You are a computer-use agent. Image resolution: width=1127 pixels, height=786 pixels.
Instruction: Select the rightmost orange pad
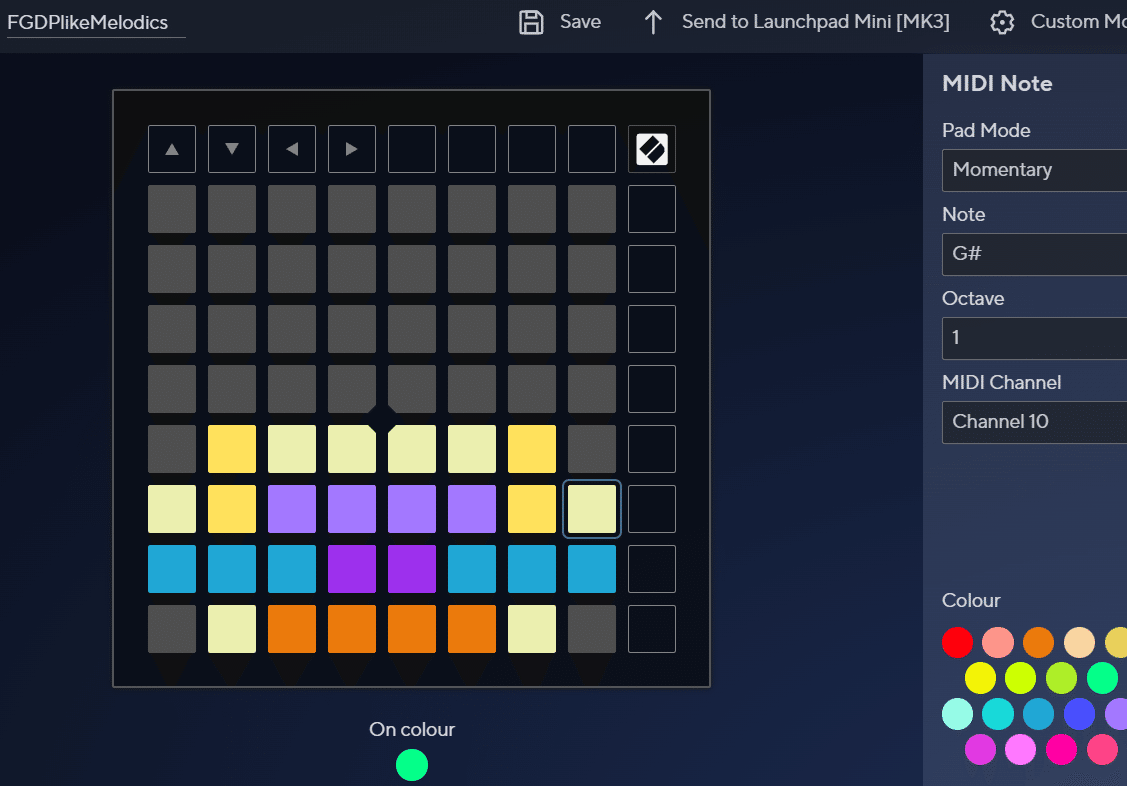[472, 629]
